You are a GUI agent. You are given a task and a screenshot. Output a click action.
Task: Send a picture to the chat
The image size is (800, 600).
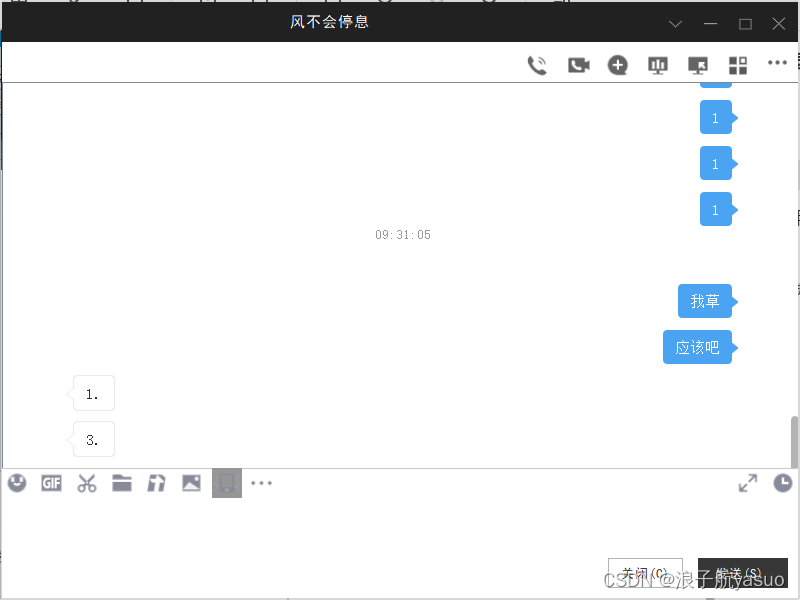pyautogui.click(x=191, y=483)
